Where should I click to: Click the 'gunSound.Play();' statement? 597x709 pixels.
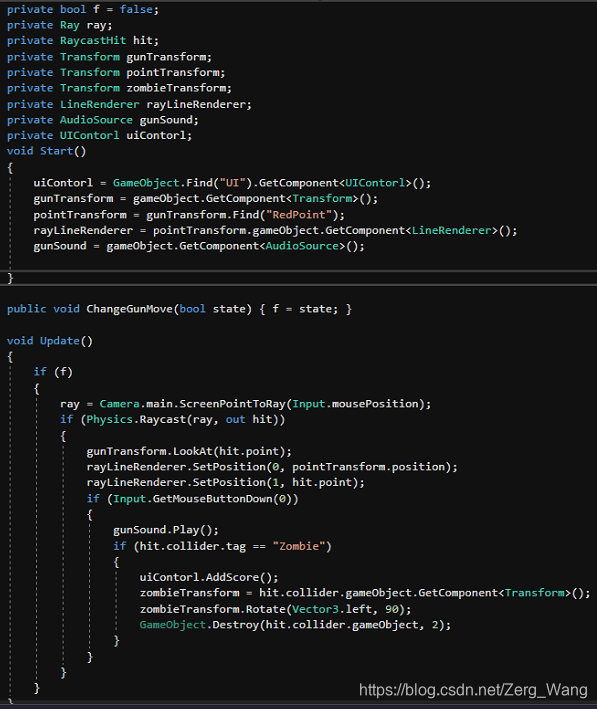[x=166, y=530]
